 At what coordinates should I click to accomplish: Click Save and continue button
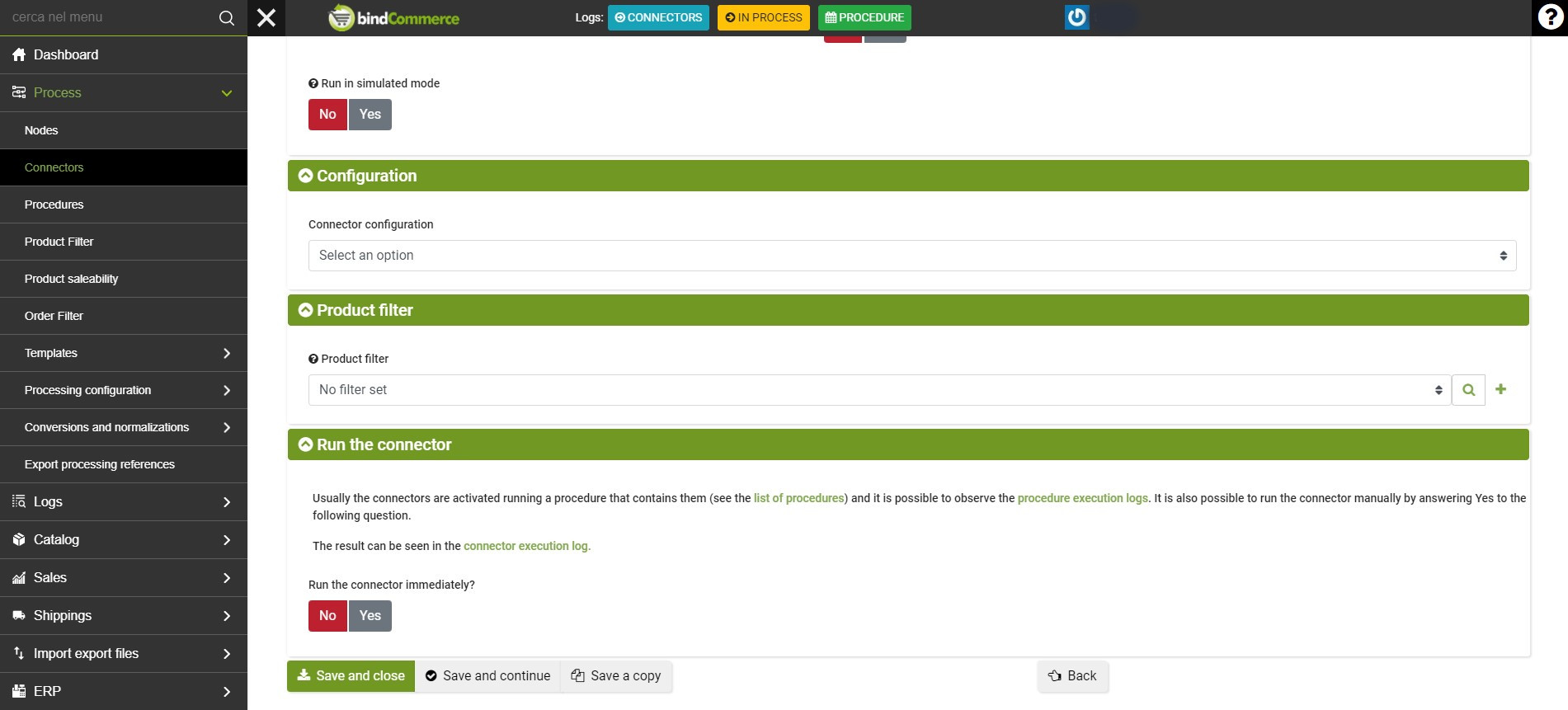487,676
